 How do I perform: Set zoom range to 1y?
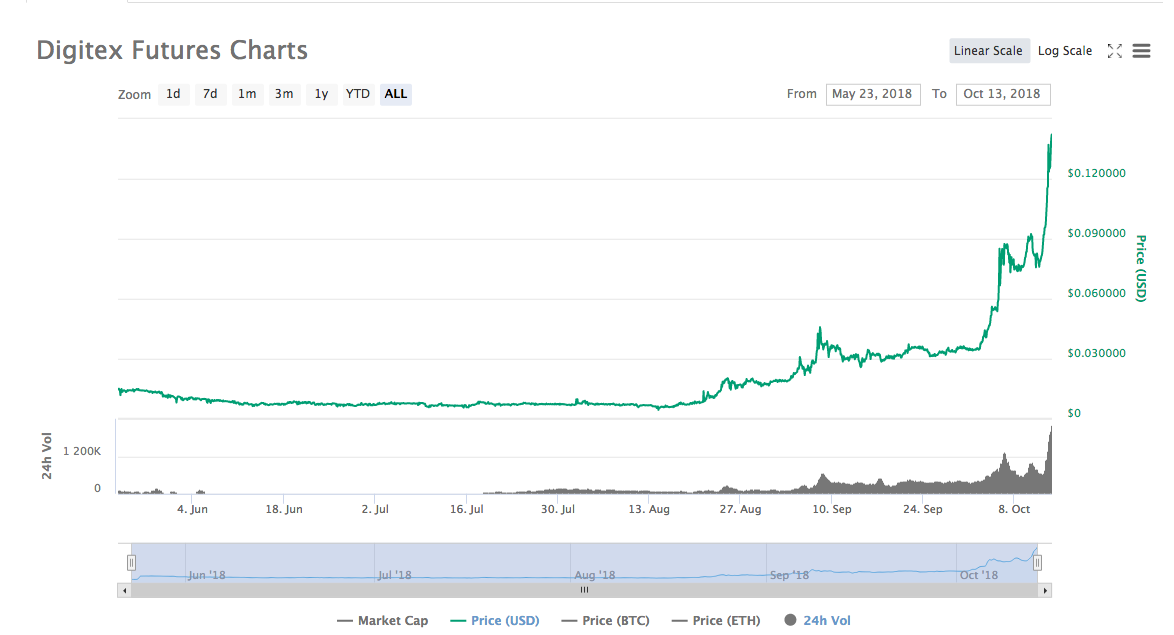coord(321,94)
